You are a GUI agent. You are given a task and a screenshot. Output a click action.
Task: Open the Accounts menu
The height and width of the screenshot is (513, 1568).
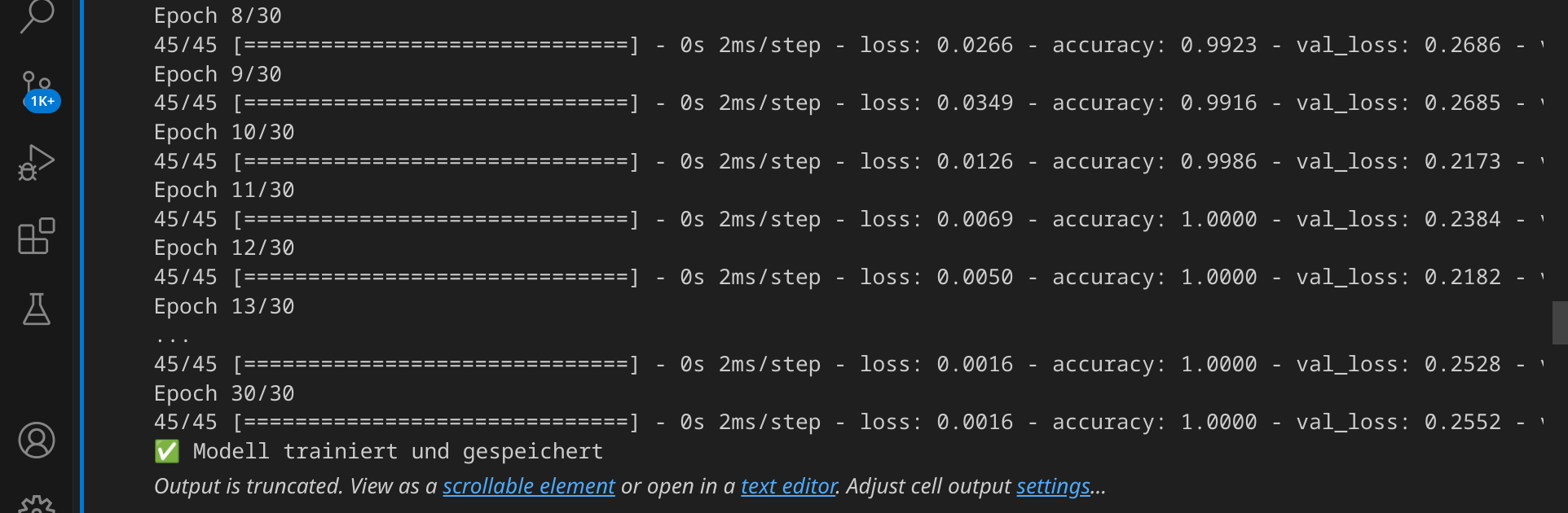(37, 441)
